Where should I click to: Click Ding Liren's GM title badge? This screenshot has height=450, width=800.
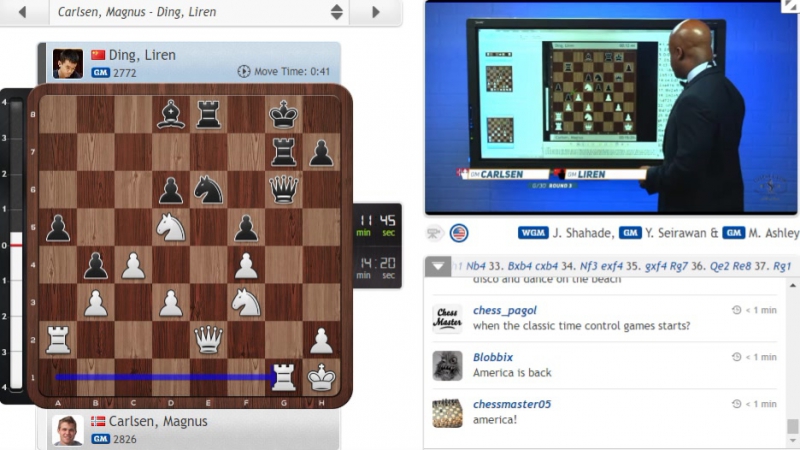point(101,72)
